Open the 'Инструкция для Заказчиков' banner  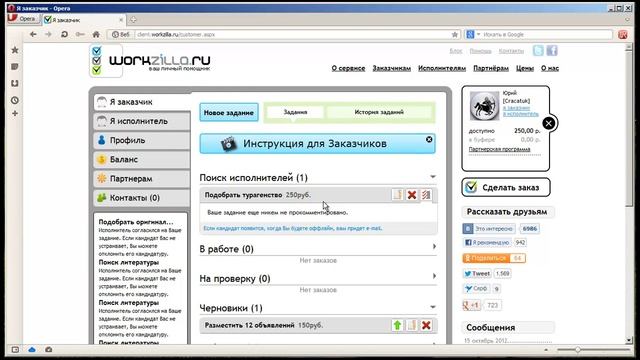tap(317, 144)
